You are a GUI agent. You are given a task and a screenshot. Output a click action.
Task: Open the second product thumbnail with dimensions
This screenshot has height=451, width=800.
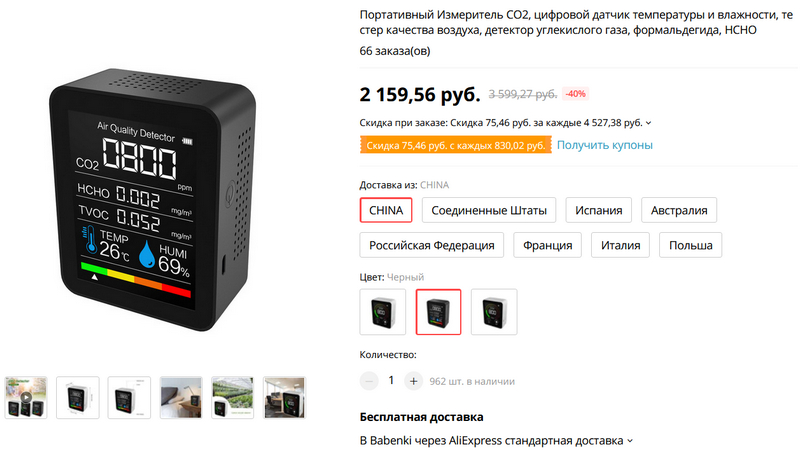pyautogui.click(x=78, y=397)
